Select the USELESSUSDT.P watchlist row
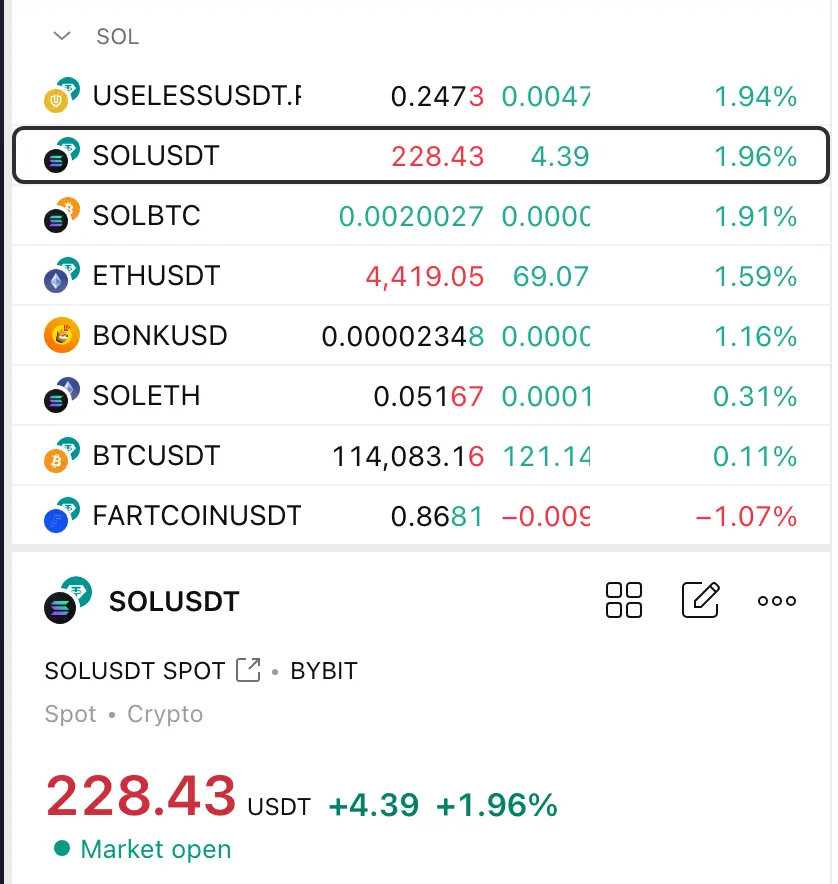Image resolution: width=838 pixels, height=884 pixels. pyautogui.click(x=421, y=96)
